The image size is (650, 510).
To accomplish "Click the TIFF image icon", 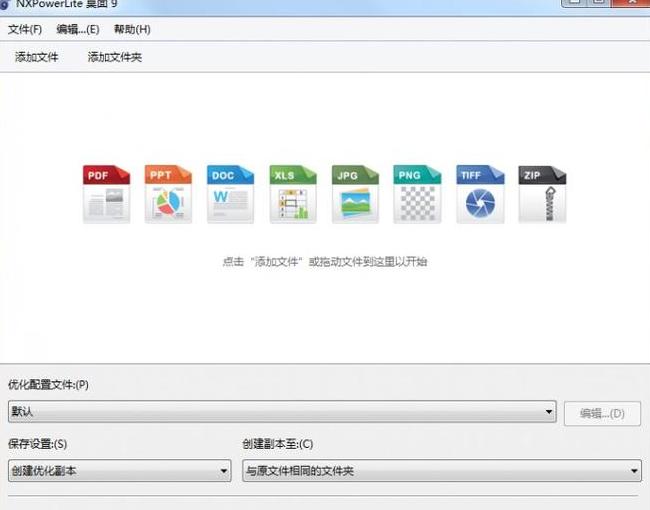I will tap(480, 194).
